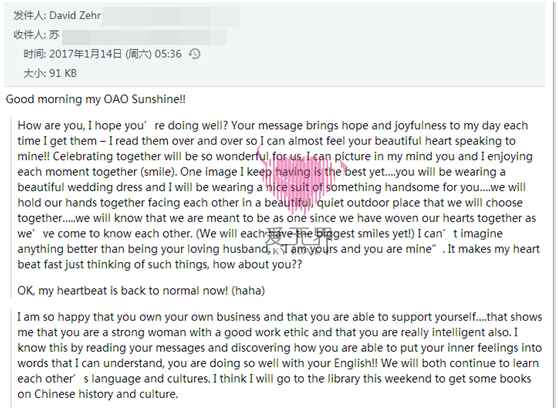Click the line OK, my heartbeat is back
Screen dimensions: 558x410
point(141,291)
